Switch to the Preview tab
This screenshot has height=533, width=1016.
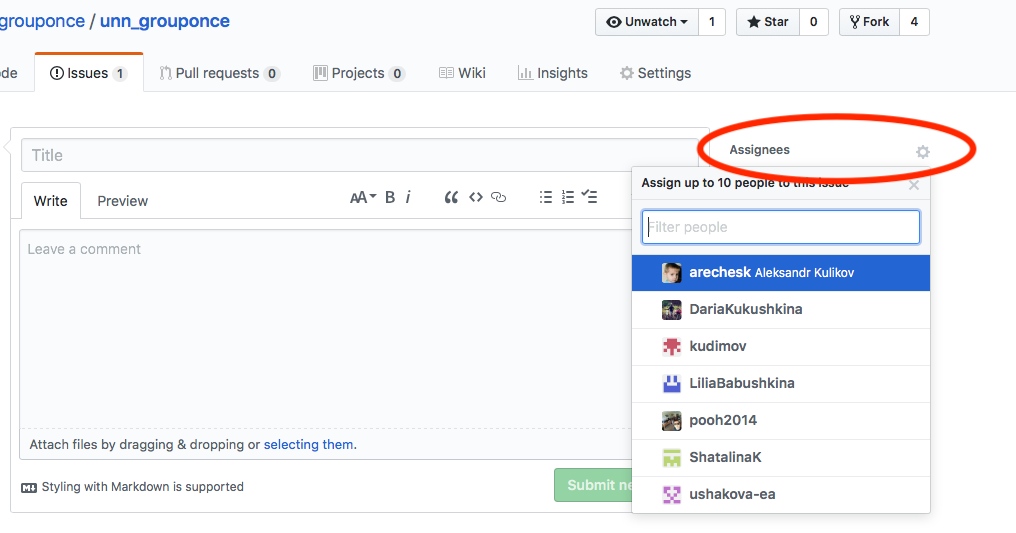[x=122, y=201]
